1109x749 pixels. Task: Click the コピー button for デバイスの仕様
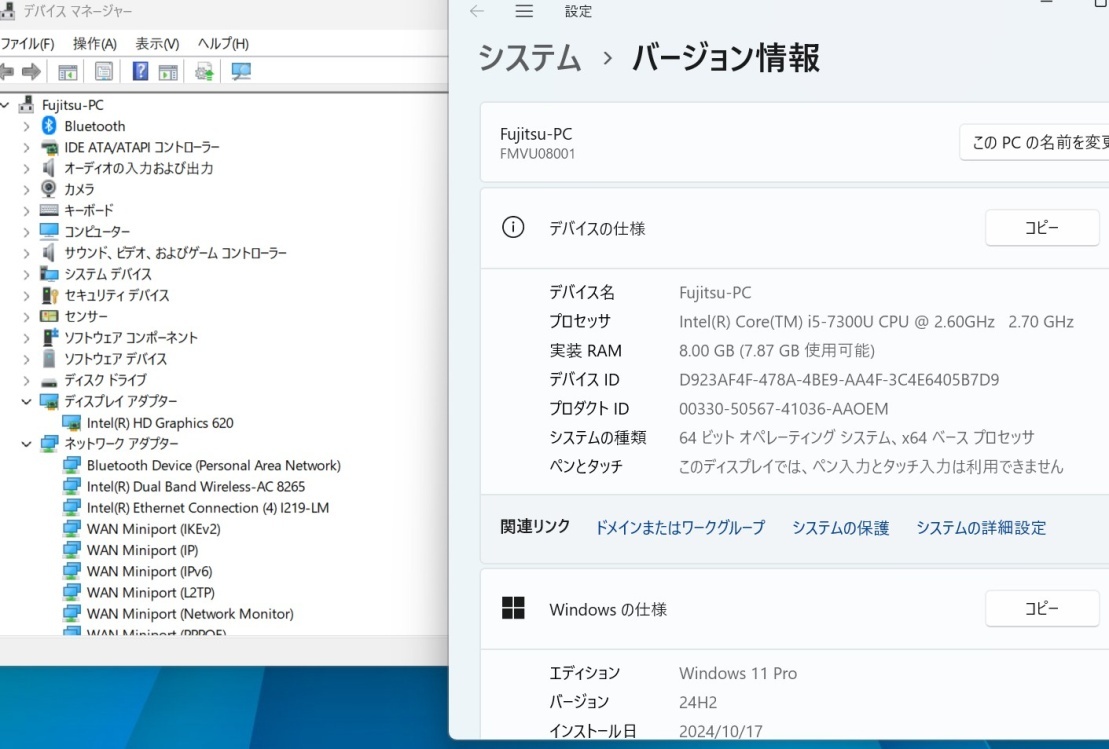point(1042,228)
